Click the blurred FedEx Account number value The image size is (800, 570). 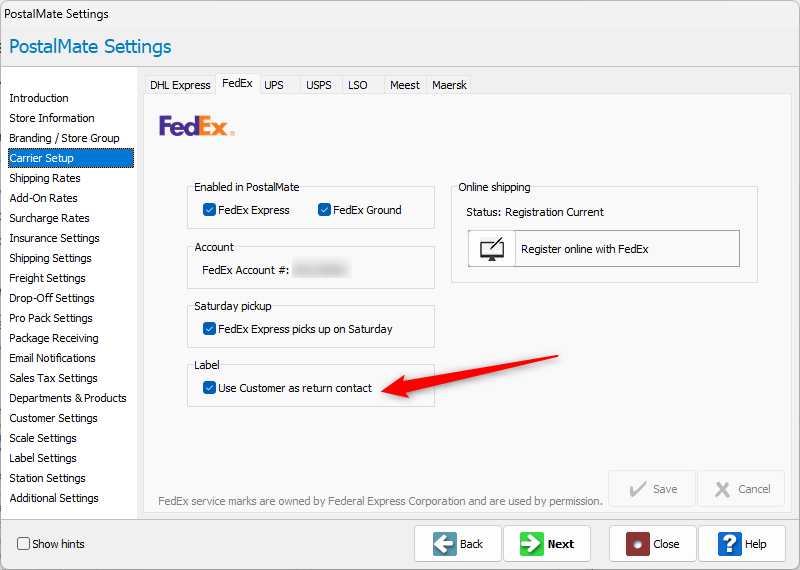click(x=322, y=269)
